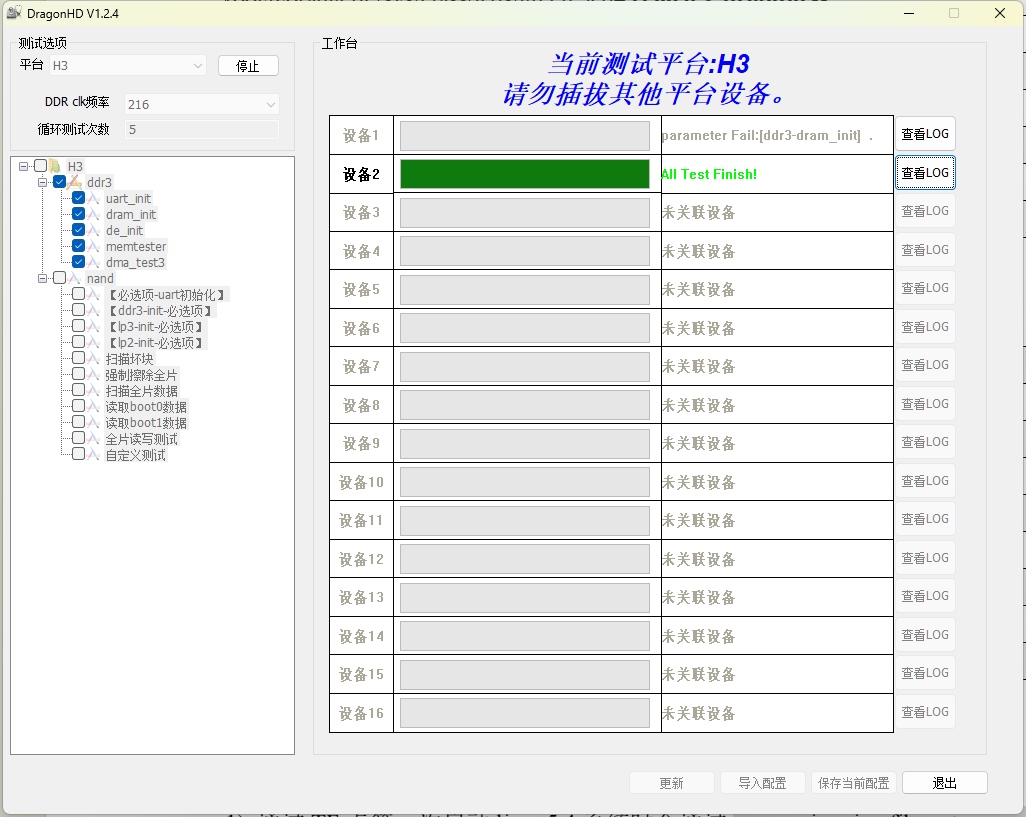Viewport: 1026px width, 817px height.
Task: Select 自定义测试 tree label
Action: (135, 455)
